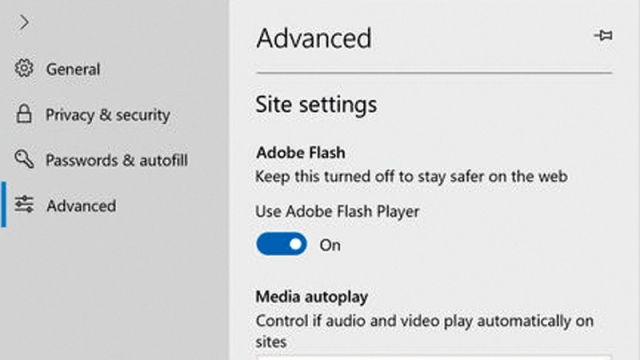Open the Media autoplay dropdown at bottom edge
Viewport: 640px width, 360px height.
434,357
